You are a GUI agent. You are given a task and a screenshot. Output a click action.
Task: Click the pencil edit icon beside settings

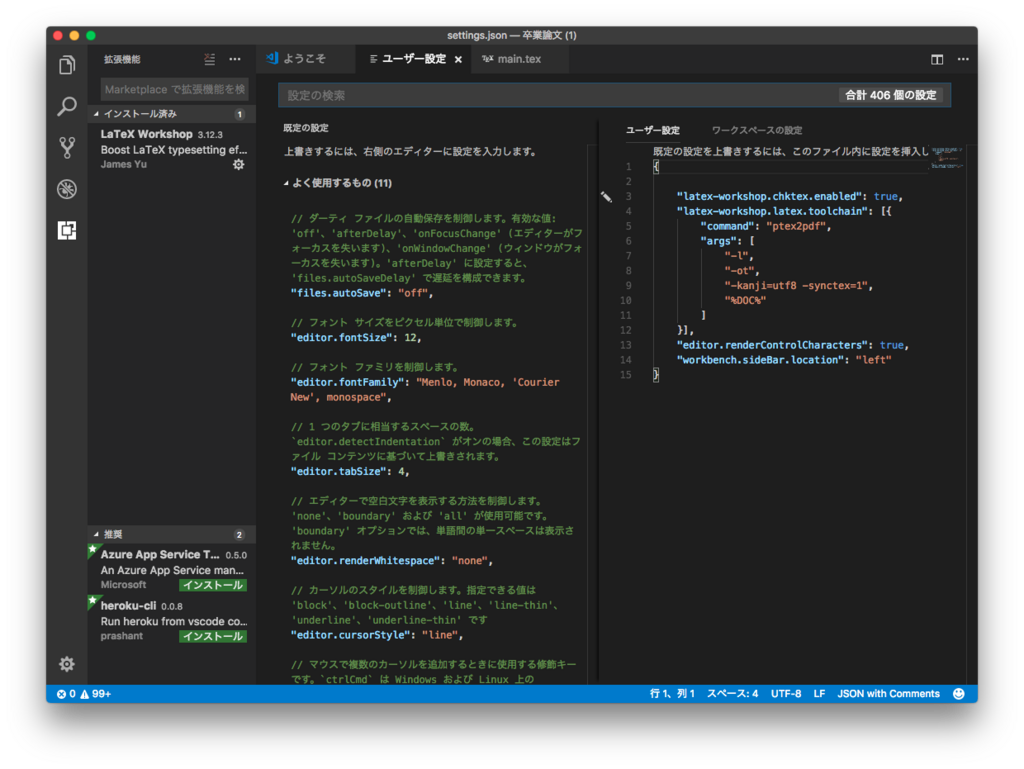(x=606, y=196)
